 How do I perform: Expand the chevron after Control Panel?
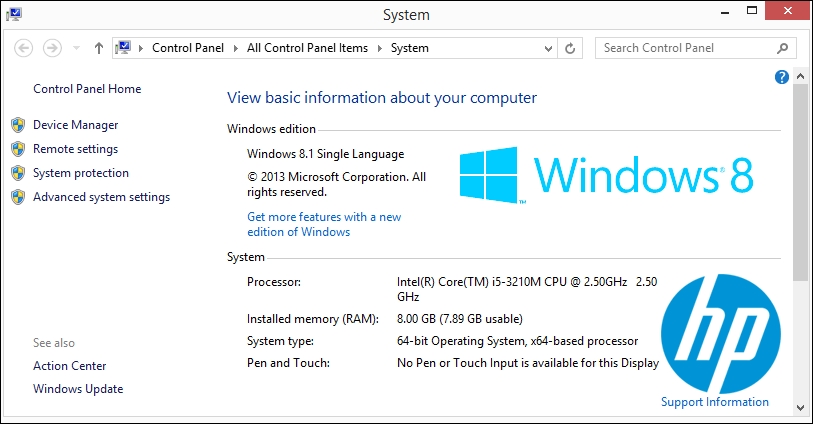(236, 48)
